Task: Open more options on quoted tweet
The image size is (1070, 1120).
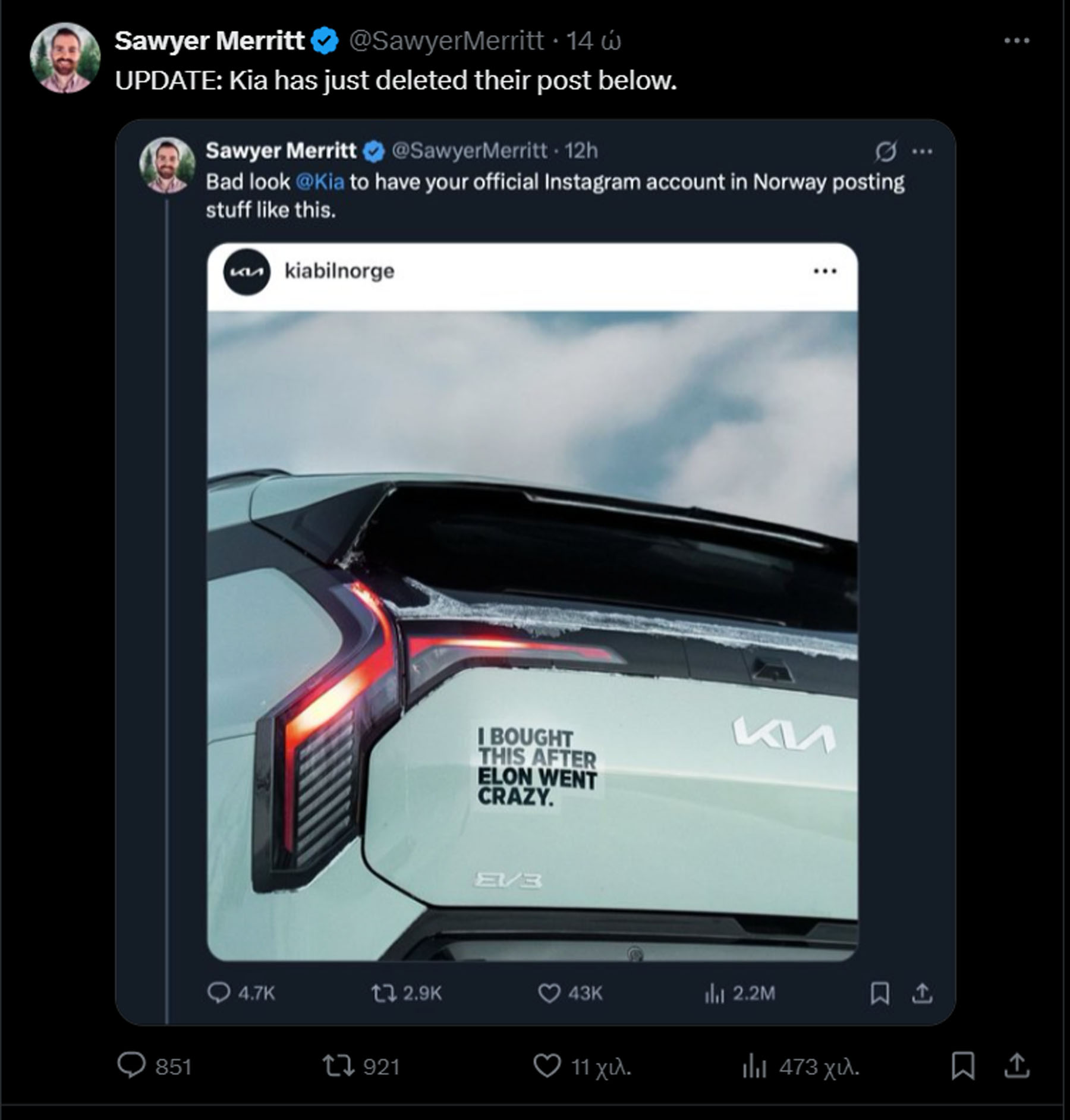Action: [922, 152]
